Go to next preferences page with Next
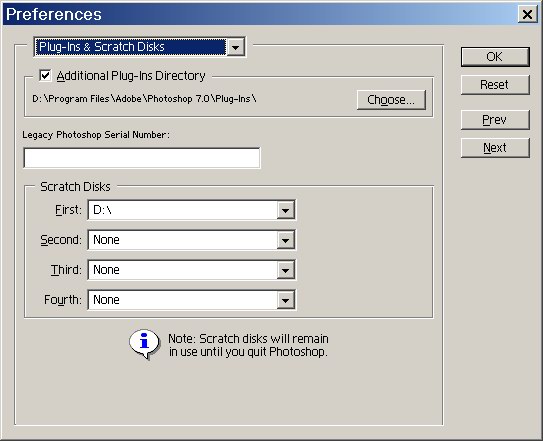 (x=495, y=148)
